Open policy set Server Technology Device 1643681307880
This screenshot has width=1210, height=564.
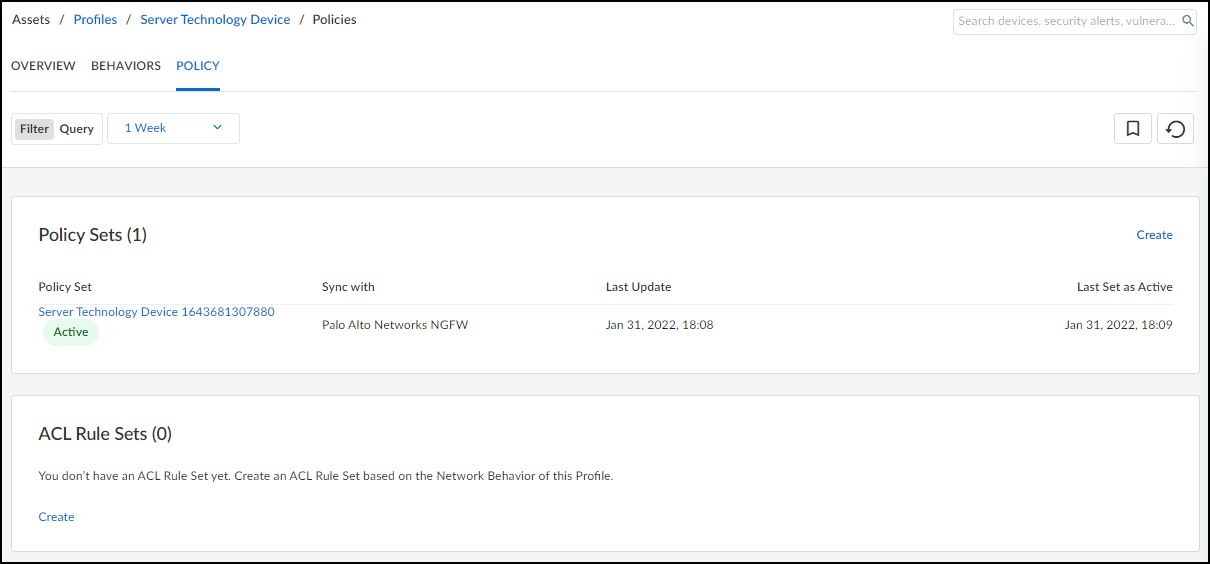point(156,312)
